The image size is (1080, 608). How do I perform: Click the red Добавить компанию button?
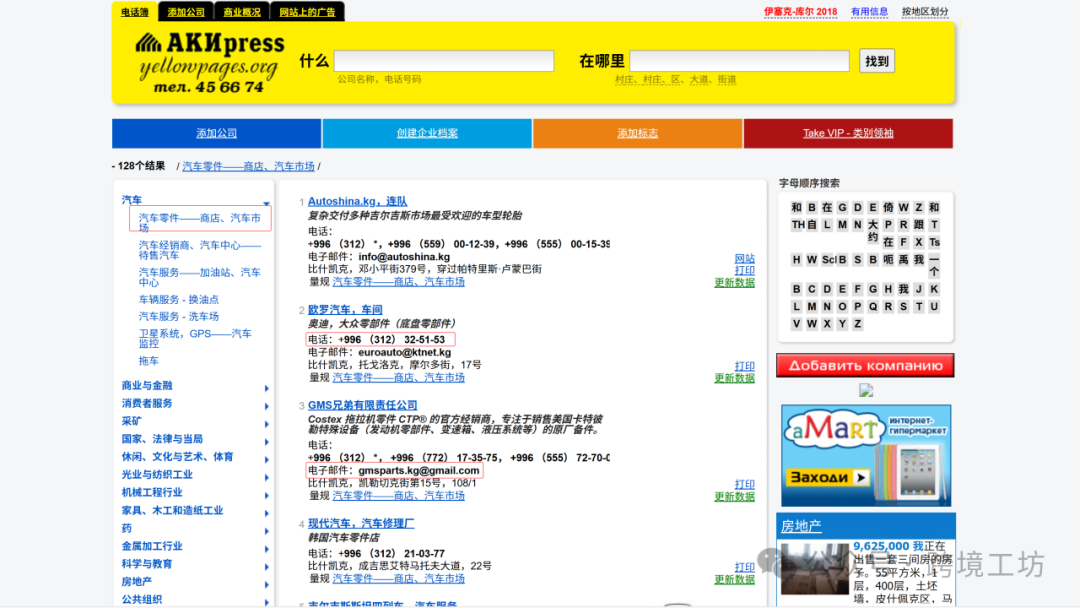(865, 365)
